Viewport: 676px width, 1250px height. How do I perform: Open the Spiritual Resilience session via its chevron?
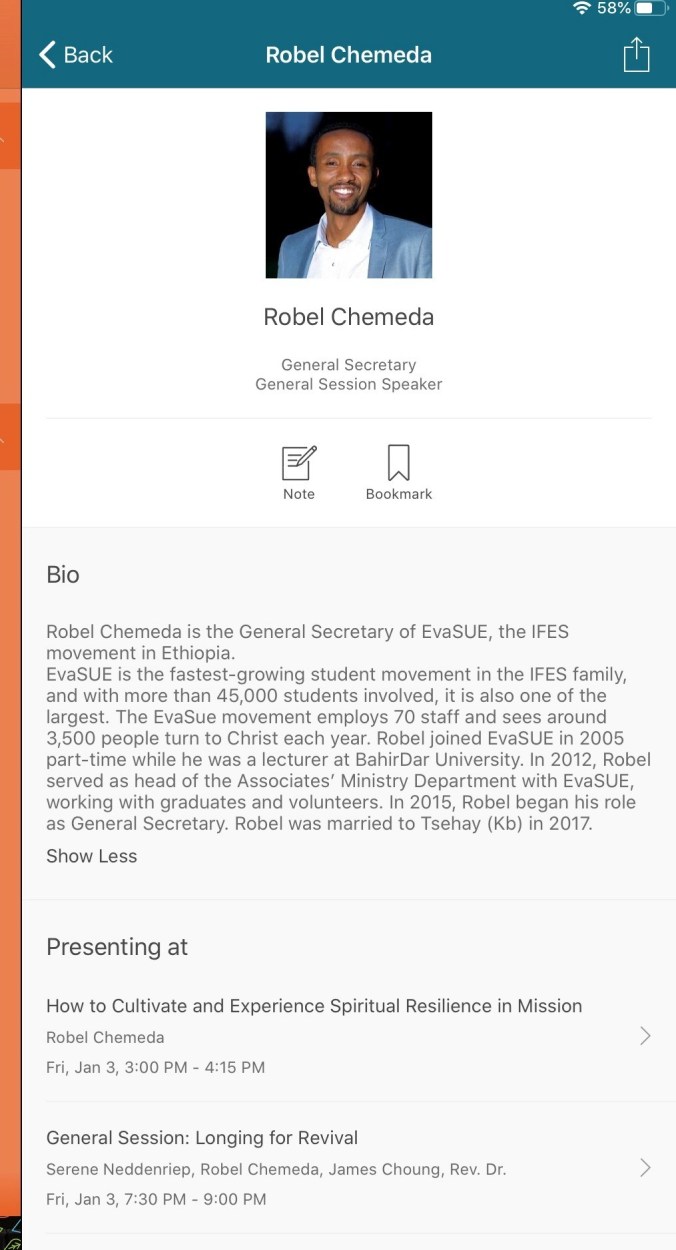[645, 1036]
